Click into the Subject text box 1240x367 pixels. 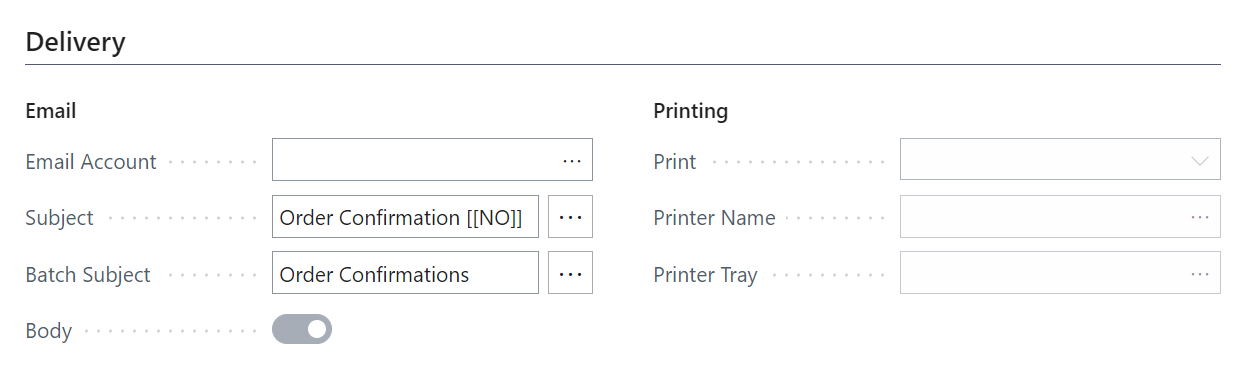pos(405,217)
